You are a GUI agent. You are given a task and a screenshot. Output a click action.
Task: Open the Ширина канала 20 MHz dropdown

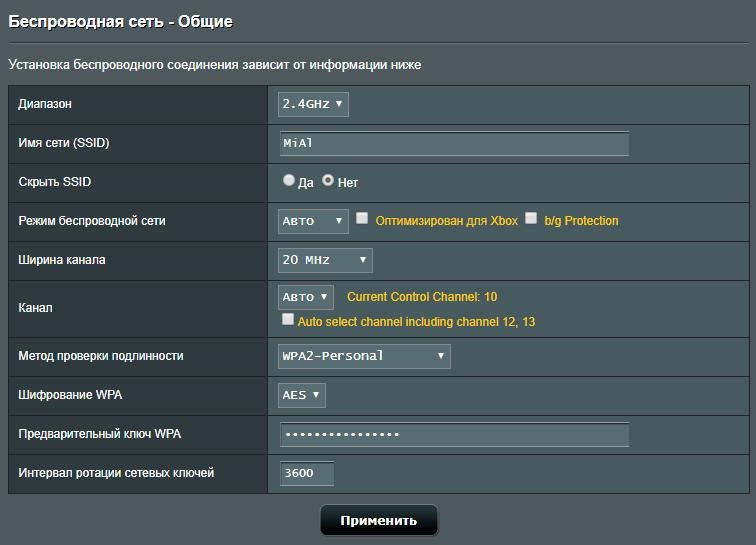tap(325, 260)
